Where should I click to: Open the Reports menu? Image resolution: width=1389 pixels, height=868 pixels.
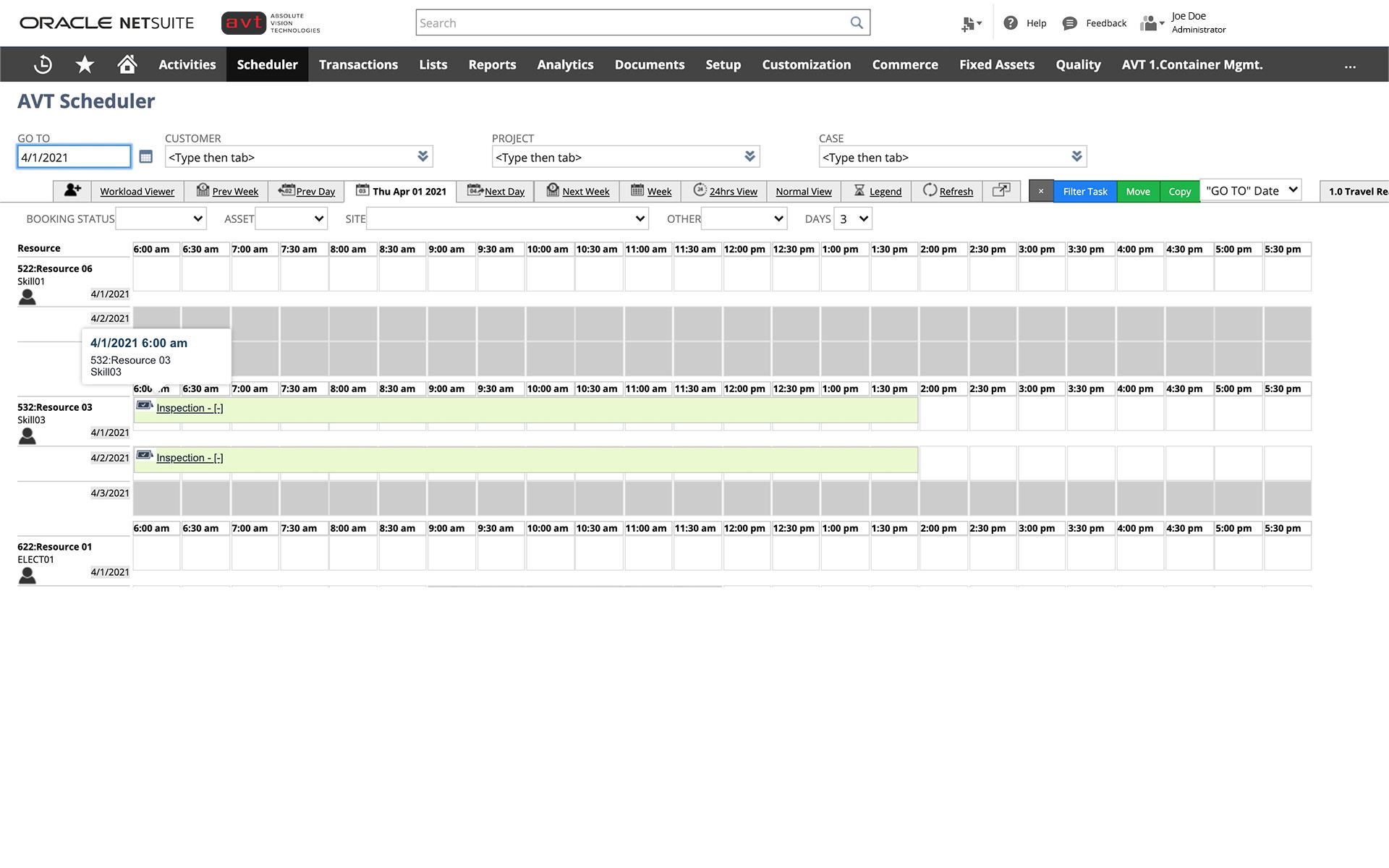(x=492, y=64)
